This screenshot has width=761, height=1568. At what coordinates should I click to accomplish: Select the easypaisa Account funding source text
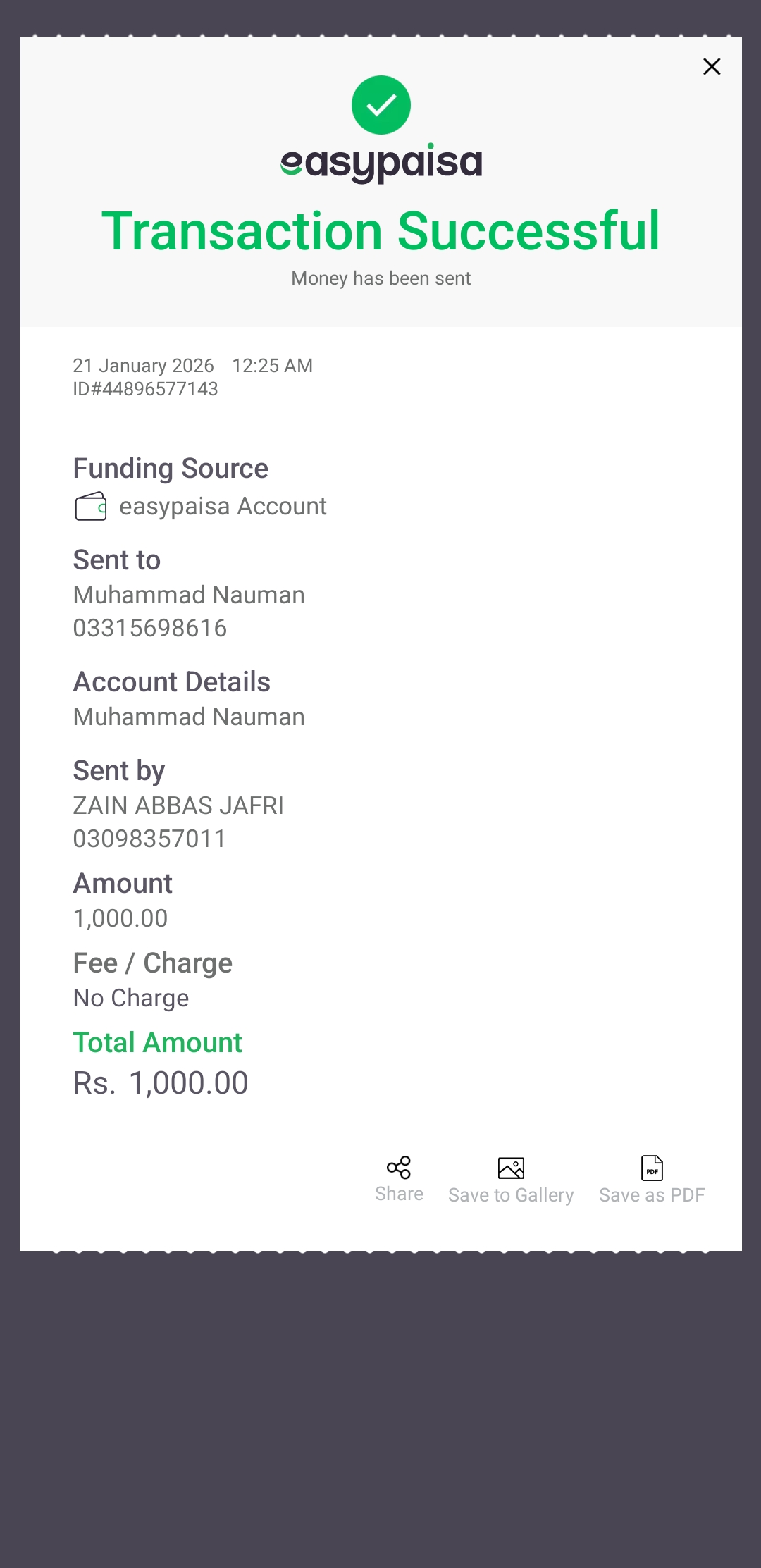[223, 507]
